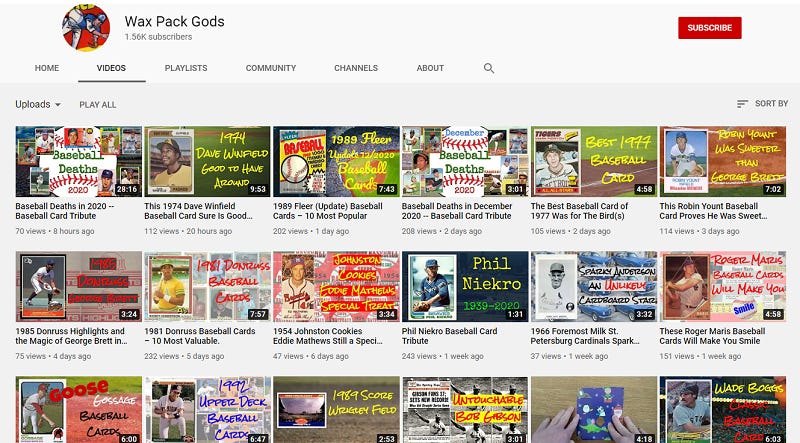This screenshot has width=800, height=443.
Task: Open title "1989 Fleer (Update) Baseball Cards"
Action: 328,211
